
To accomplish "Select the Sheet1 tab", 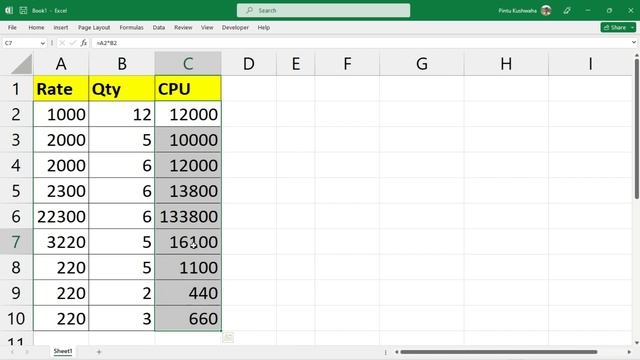I will (x=63, y=351).
